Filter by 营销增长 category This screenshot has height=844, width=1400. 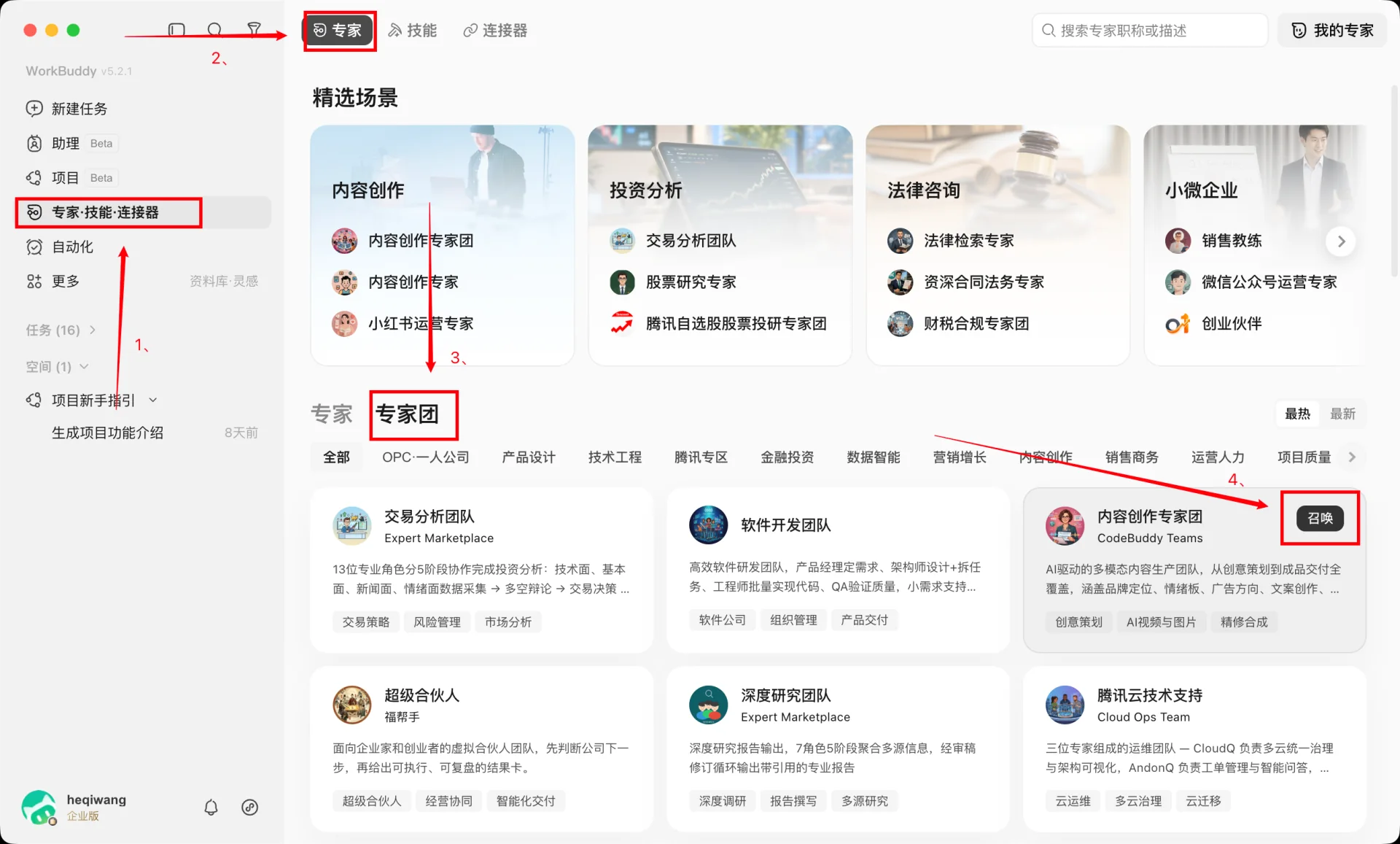coord(959,457)
